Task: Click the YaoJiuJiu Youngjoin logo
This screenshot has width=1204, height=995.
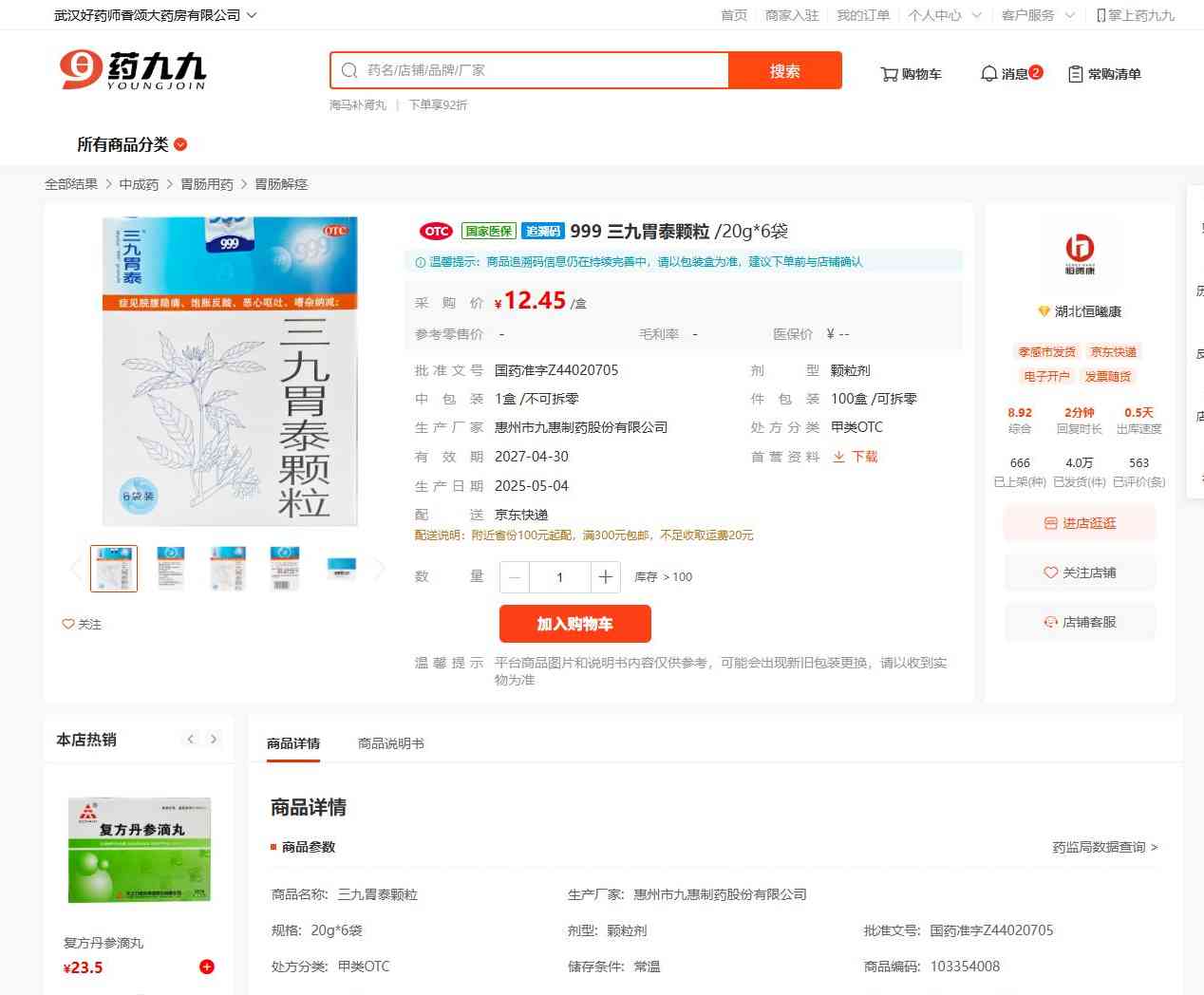Action: coord(132,70)
